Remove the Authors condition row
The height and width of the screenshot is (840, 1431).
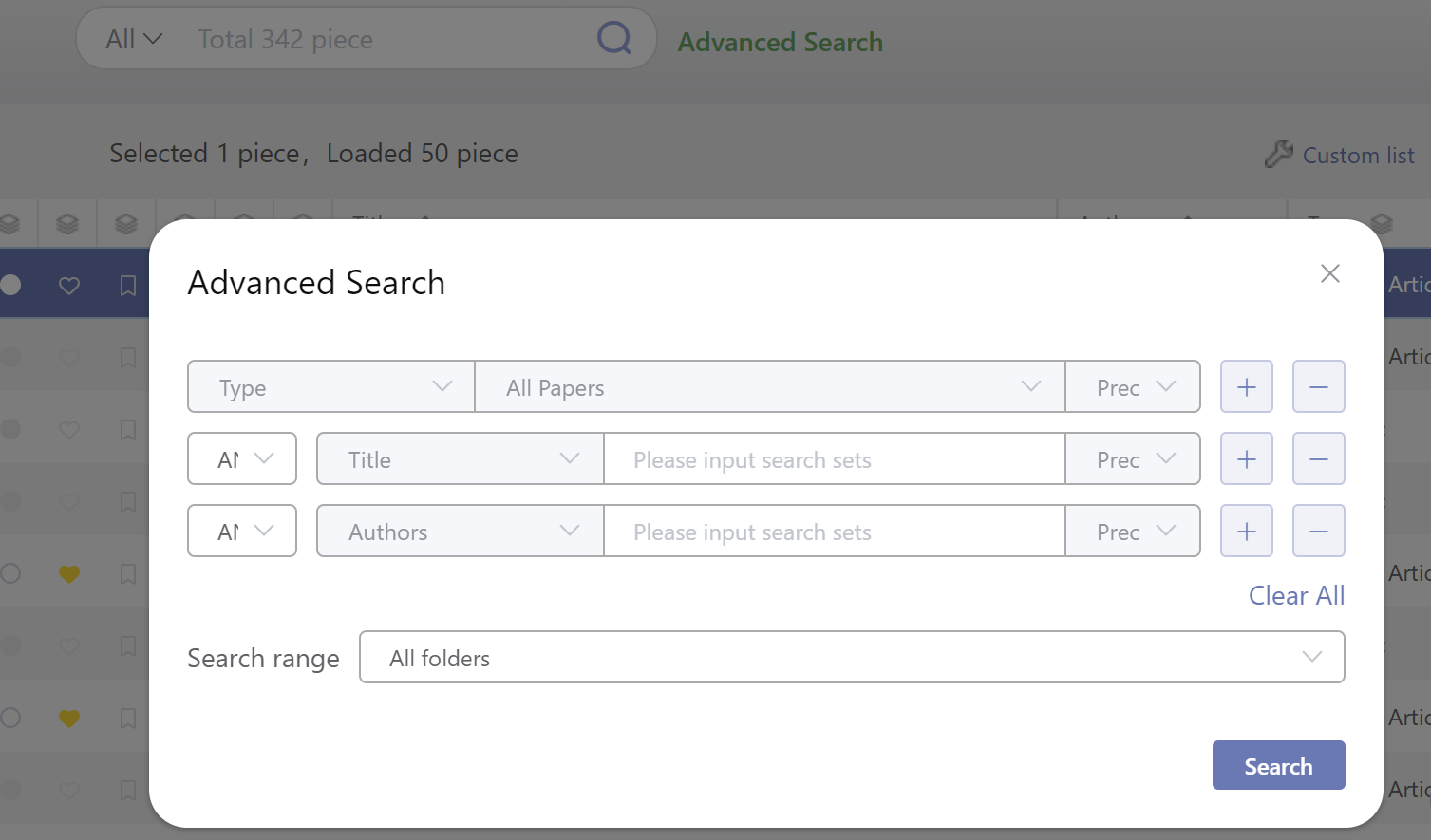click(1318, 531)
